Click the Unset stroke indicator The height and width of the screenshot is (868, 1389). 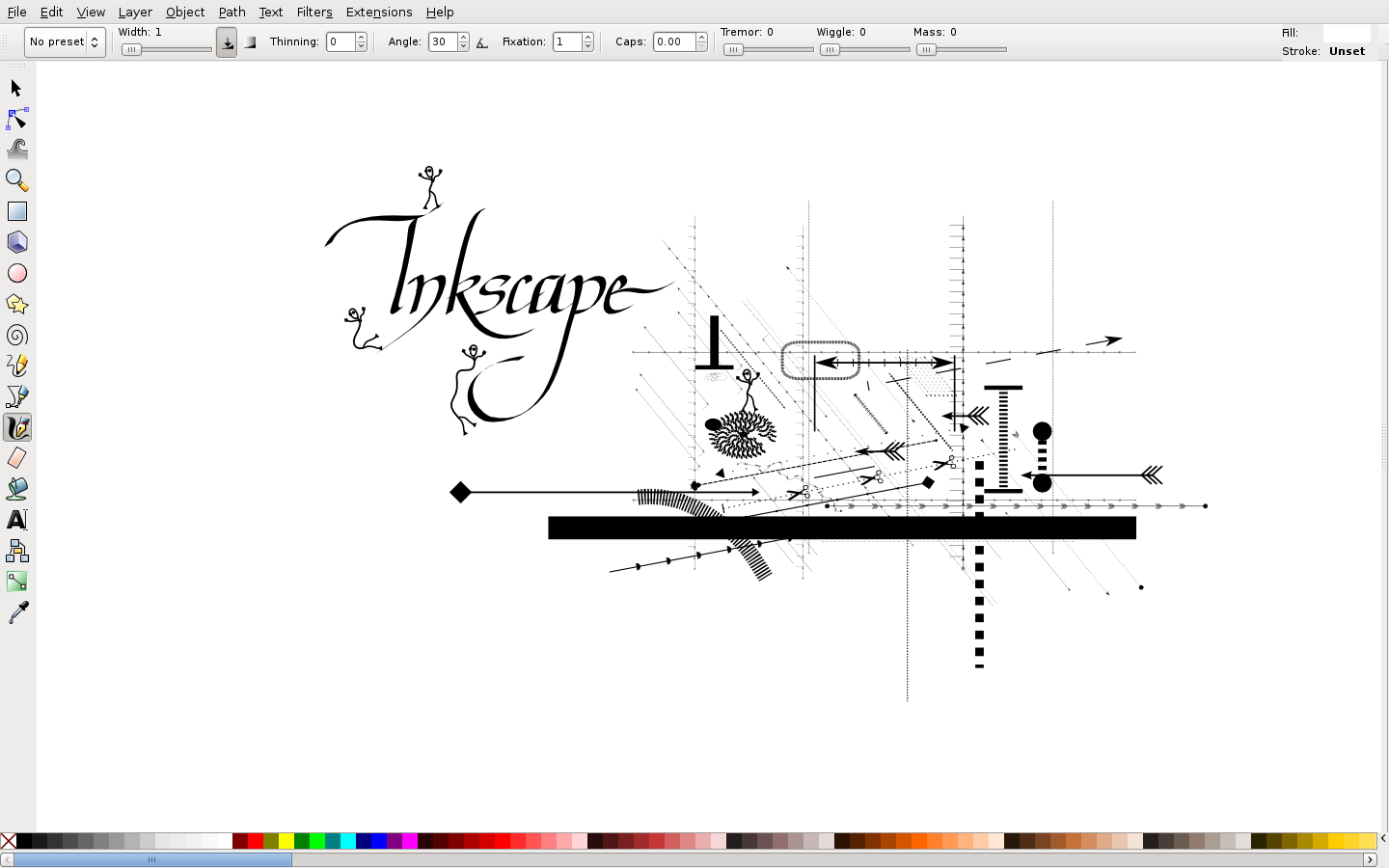coord(1347,51)
